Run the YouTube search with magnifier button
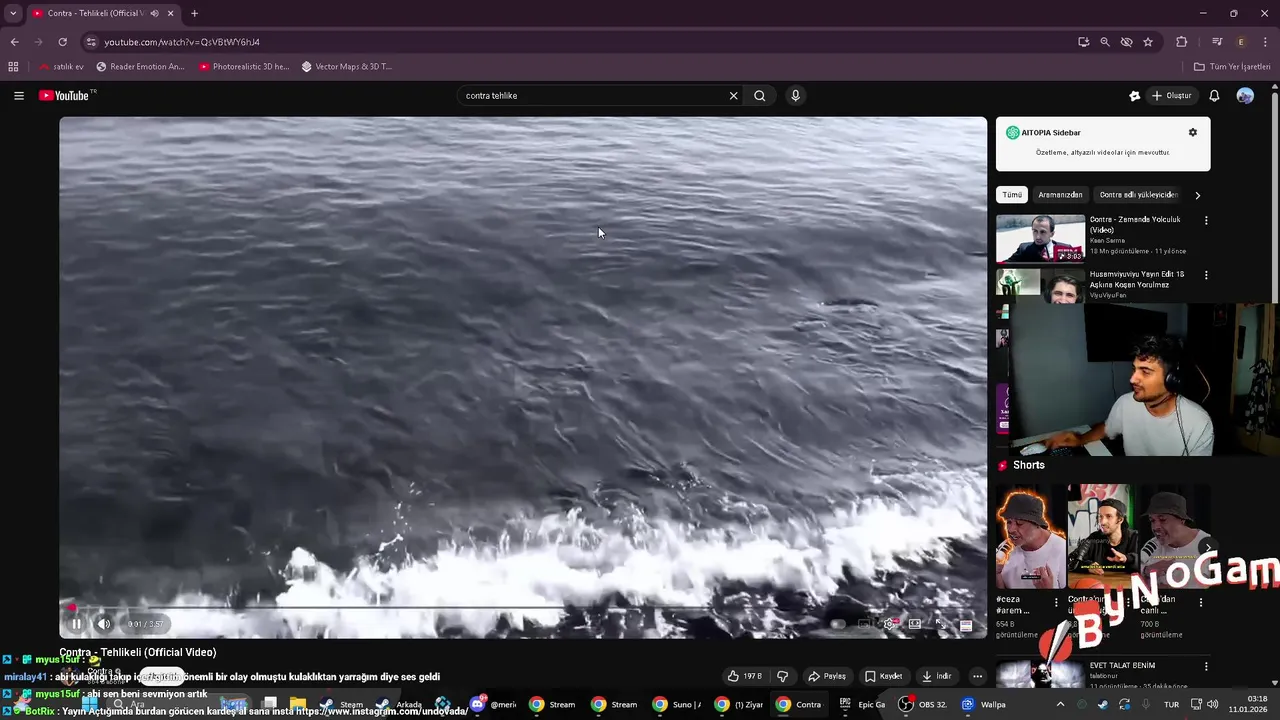 coord(760,96)
